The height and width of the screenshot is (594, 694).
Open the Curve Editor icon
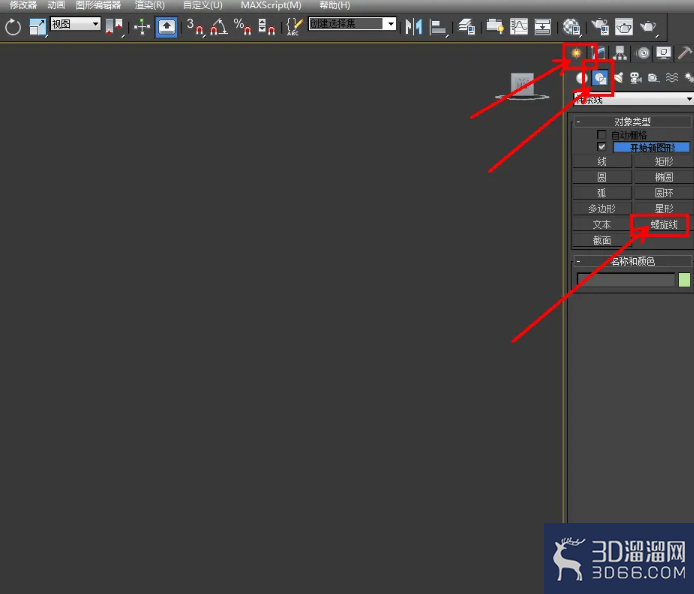click(519, 27)
